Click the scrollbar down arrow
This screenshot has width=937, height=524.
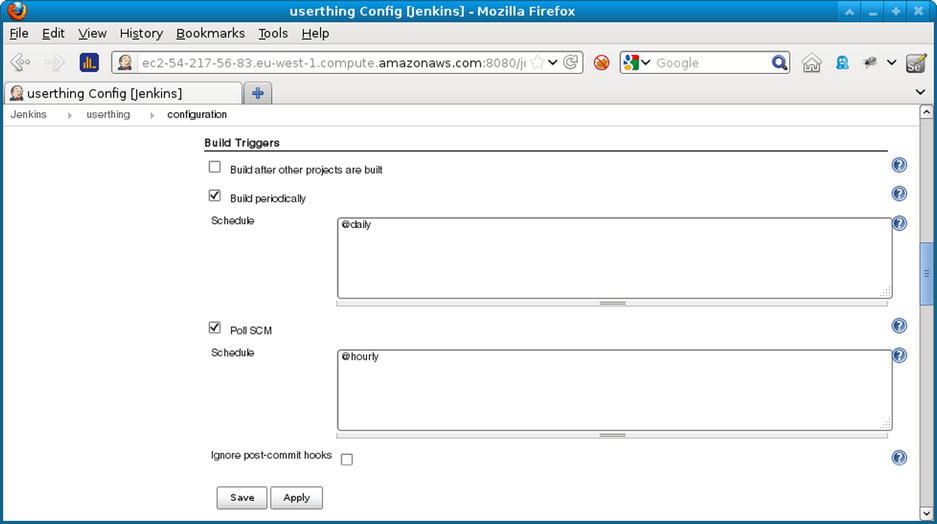[926, 513]
